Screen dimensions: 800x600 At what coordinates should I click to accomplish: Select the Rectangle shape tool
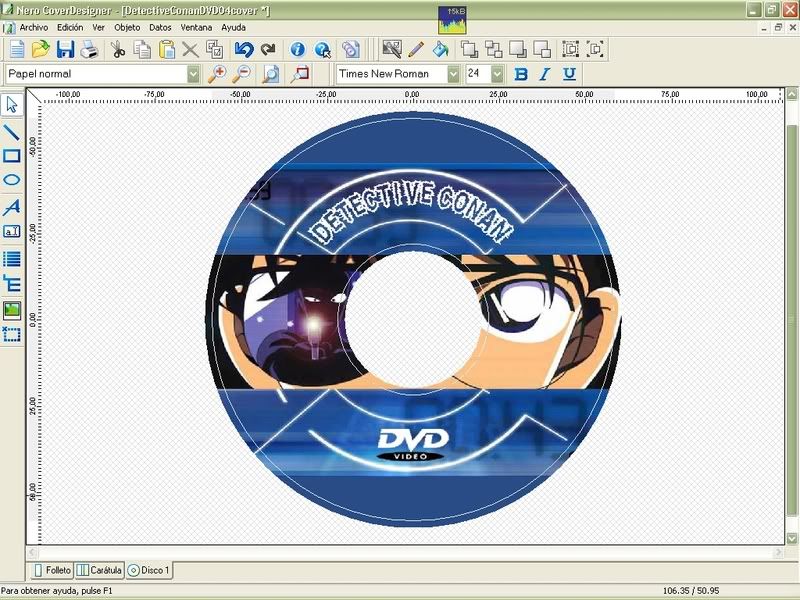12,156
